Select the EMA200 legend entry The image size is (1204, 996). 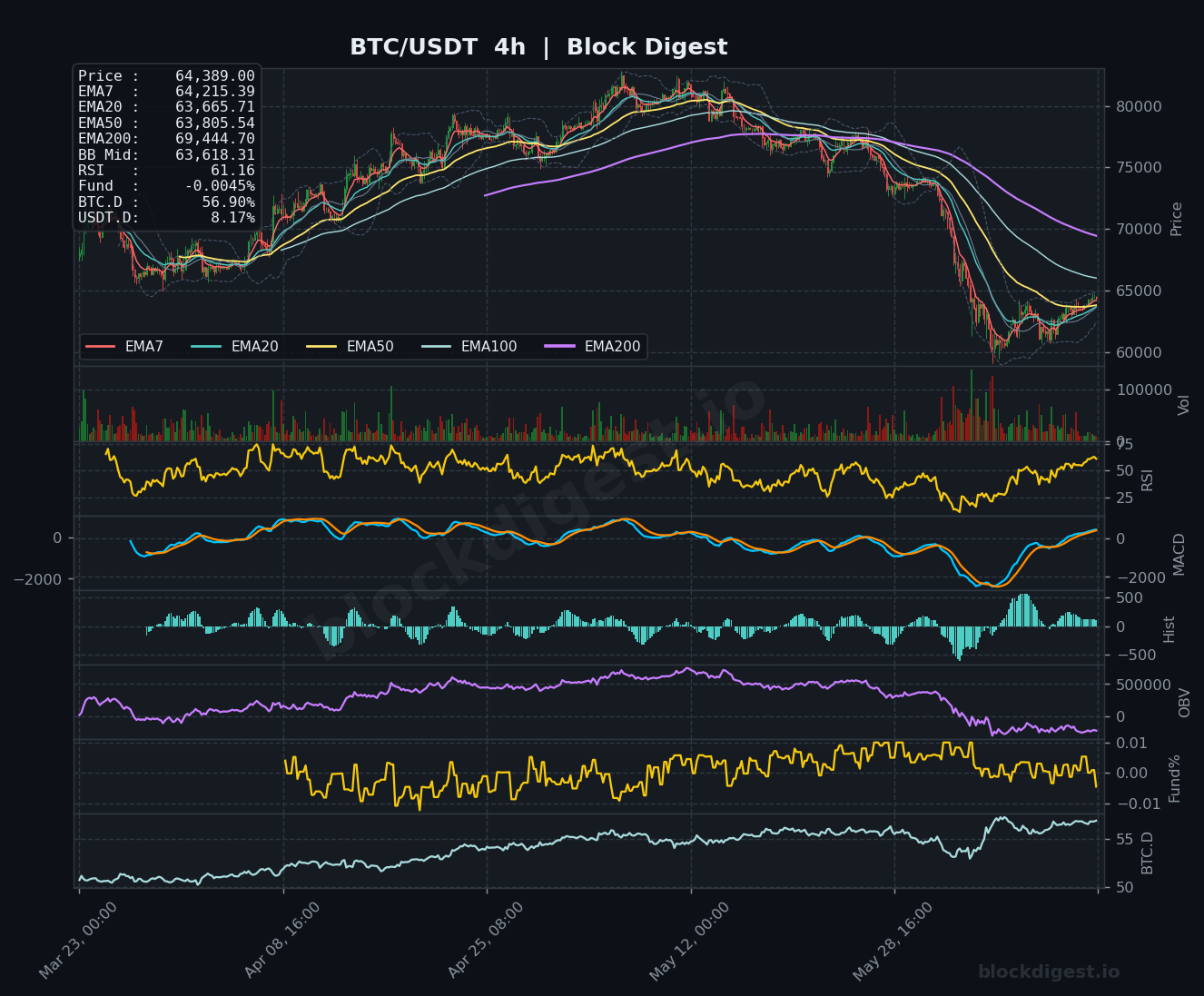click(593, 347)
